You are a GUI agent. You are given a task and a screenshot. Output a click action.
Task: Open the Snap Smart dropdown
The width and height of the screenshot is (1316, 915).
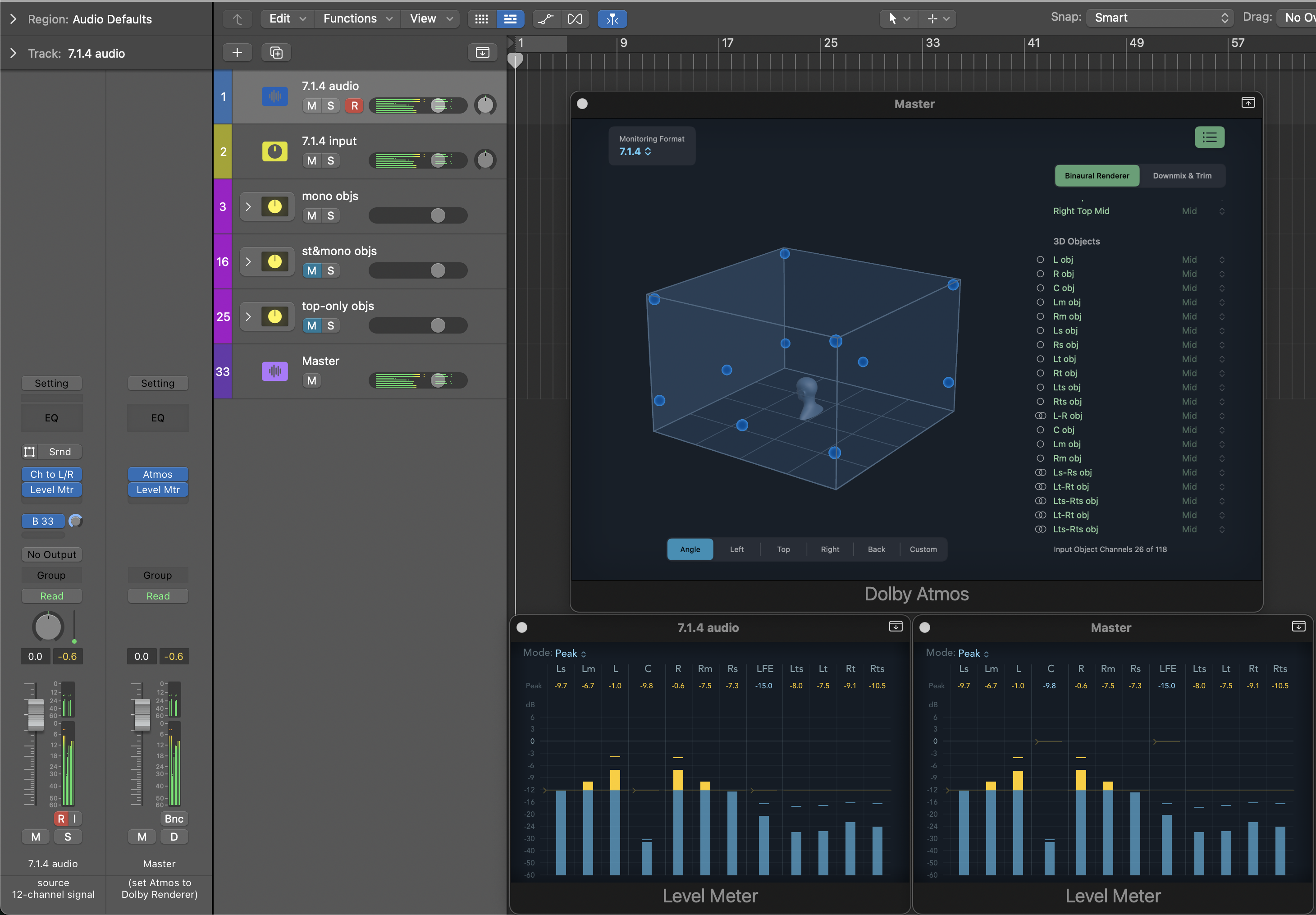coord(1160,18)
